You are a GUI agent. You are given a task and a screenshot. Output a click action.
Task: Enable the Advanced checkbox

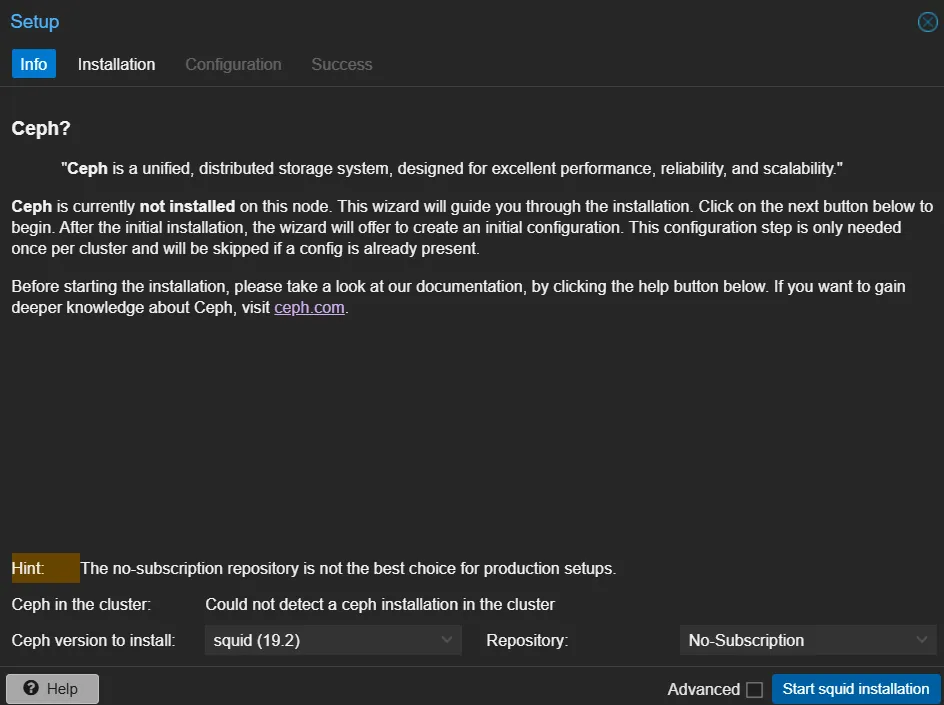pos(754,689)
